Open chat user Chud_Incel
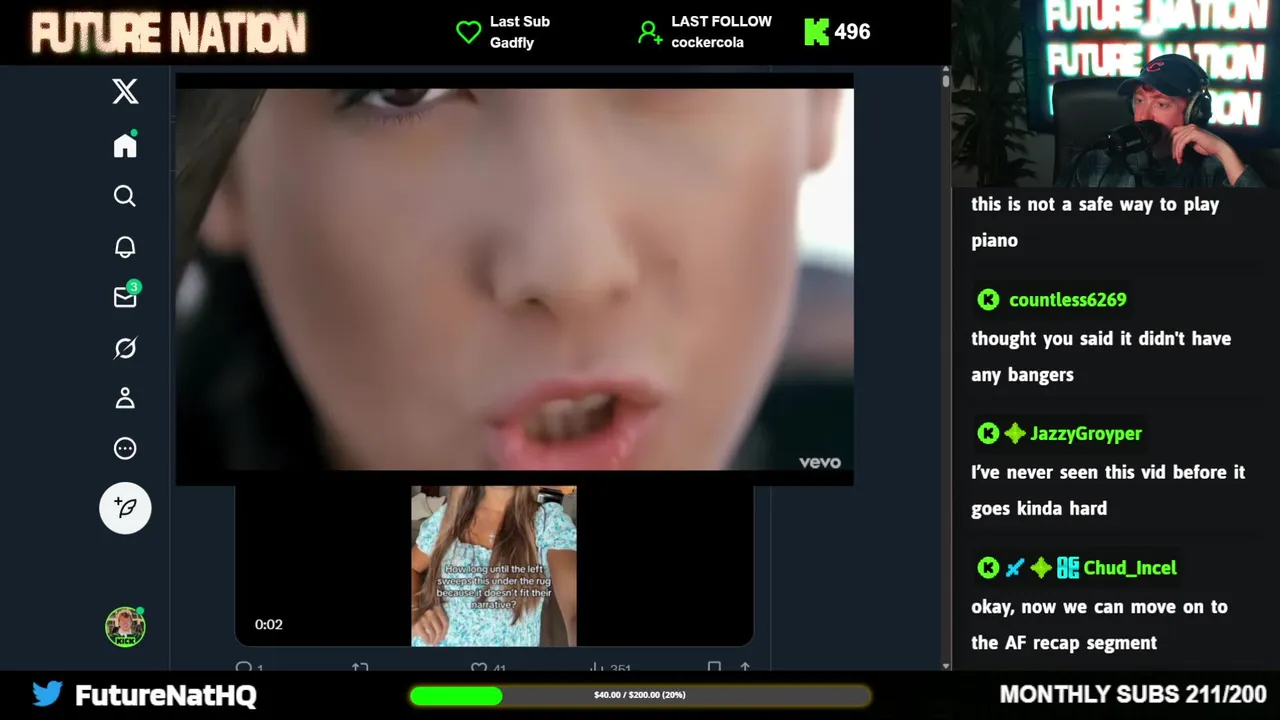The width and height of the screenshot is (1280, 720). 1130,568
